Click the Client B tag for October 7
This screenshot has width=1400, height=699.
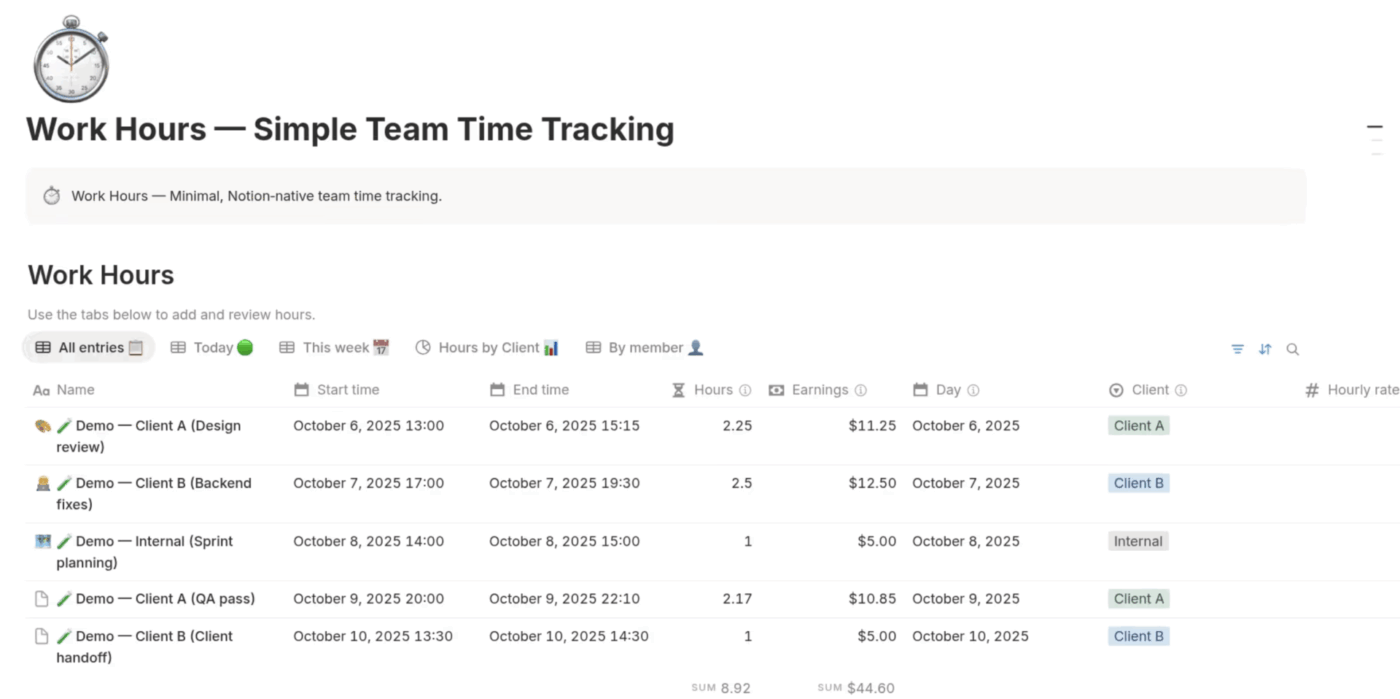(x=1138, y=483)
